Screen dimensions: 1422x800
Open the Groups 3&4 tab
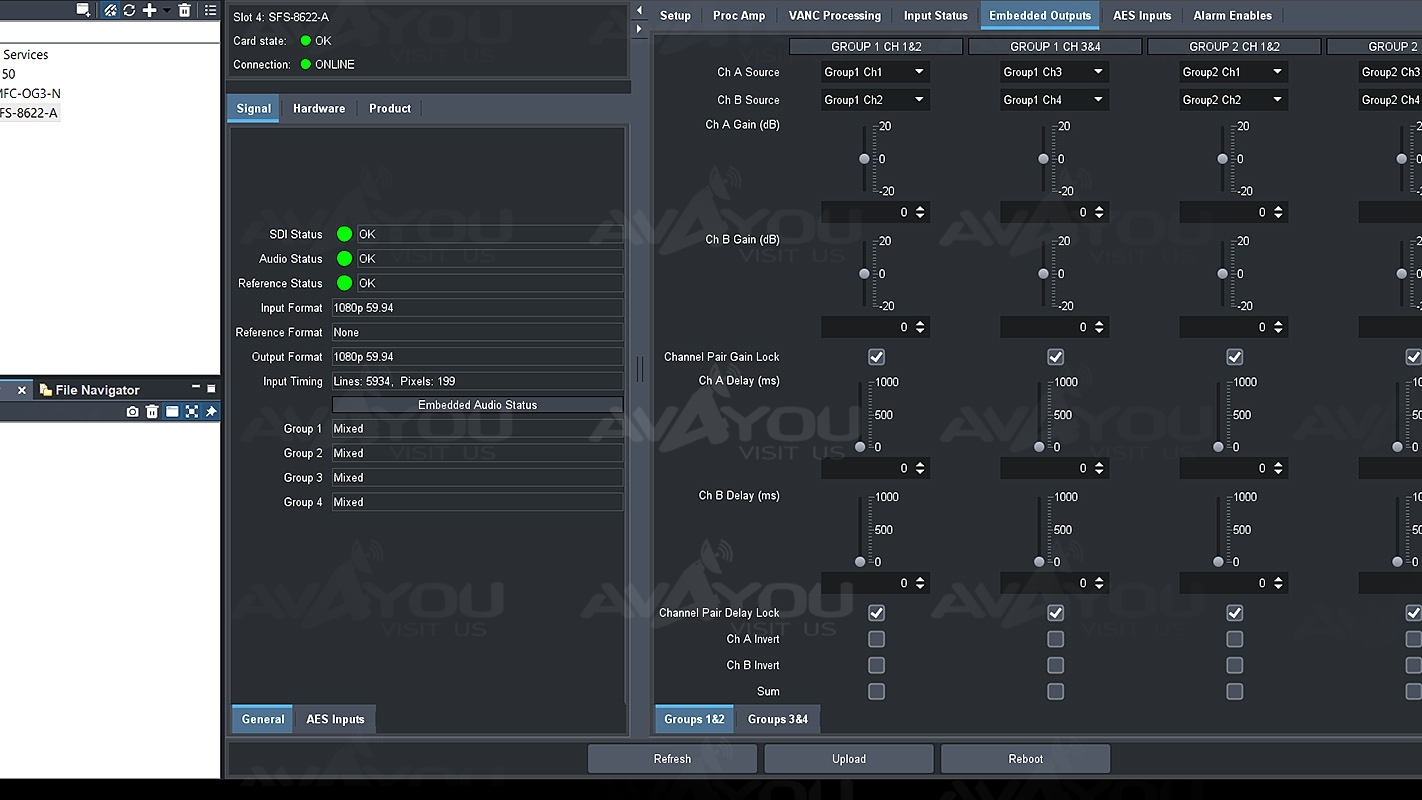[777, 719]
